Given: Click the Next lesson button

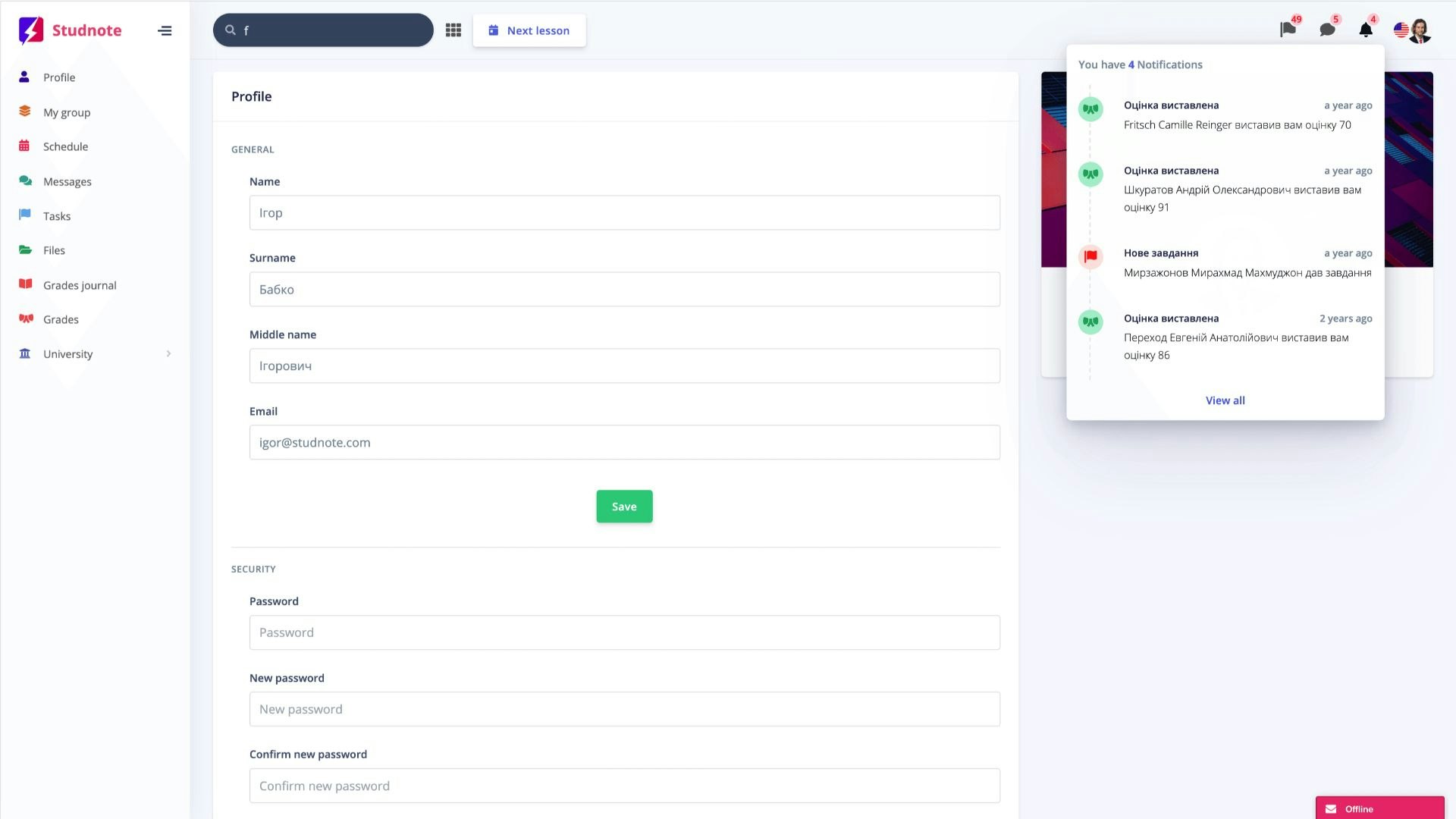Looking at the screenshot, I should [529, 30].
